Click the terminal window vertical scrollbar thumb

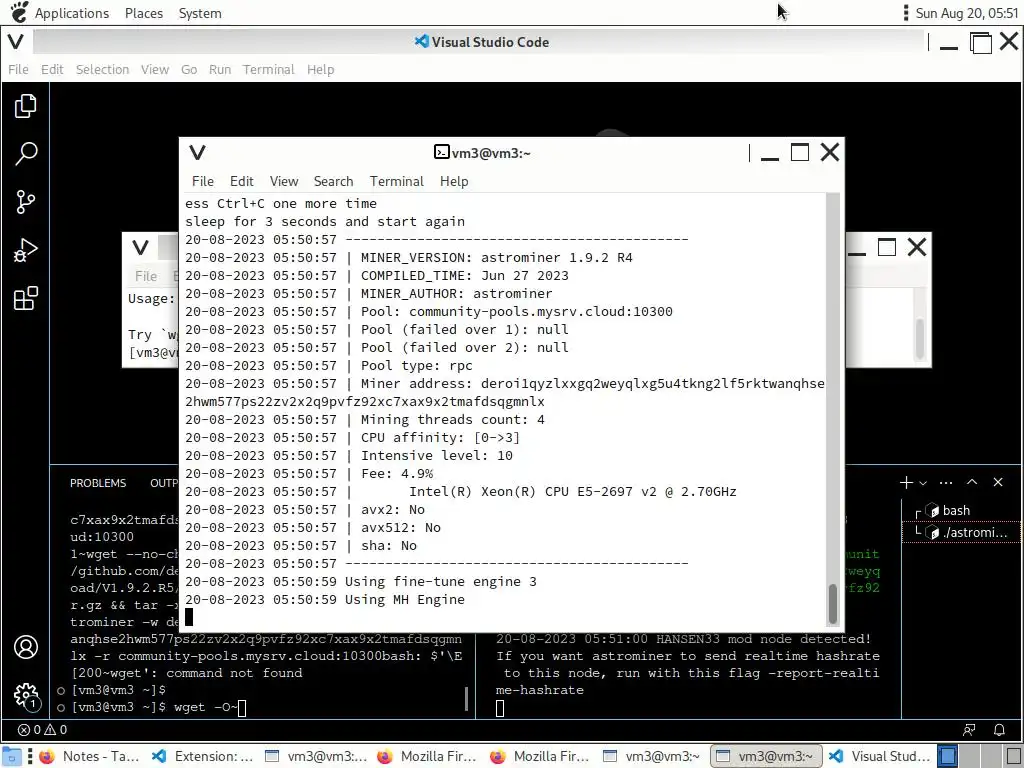point(833,603)
